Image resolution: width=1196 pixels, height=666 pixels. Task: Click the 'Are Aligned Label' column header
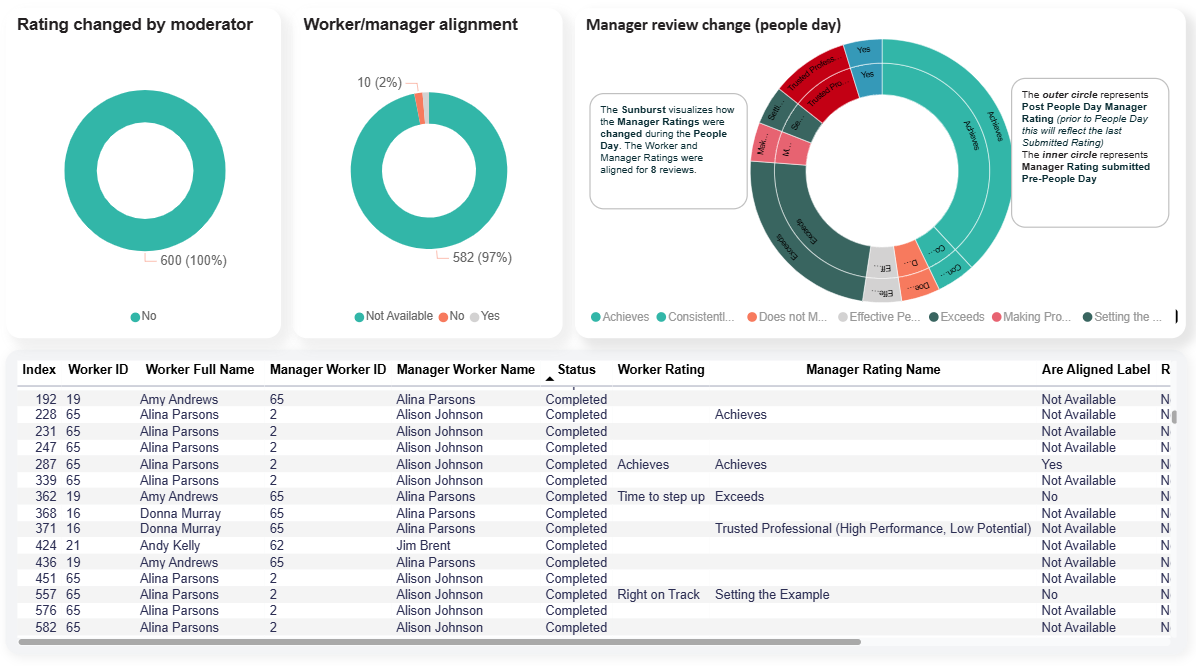click(1095, 370)
